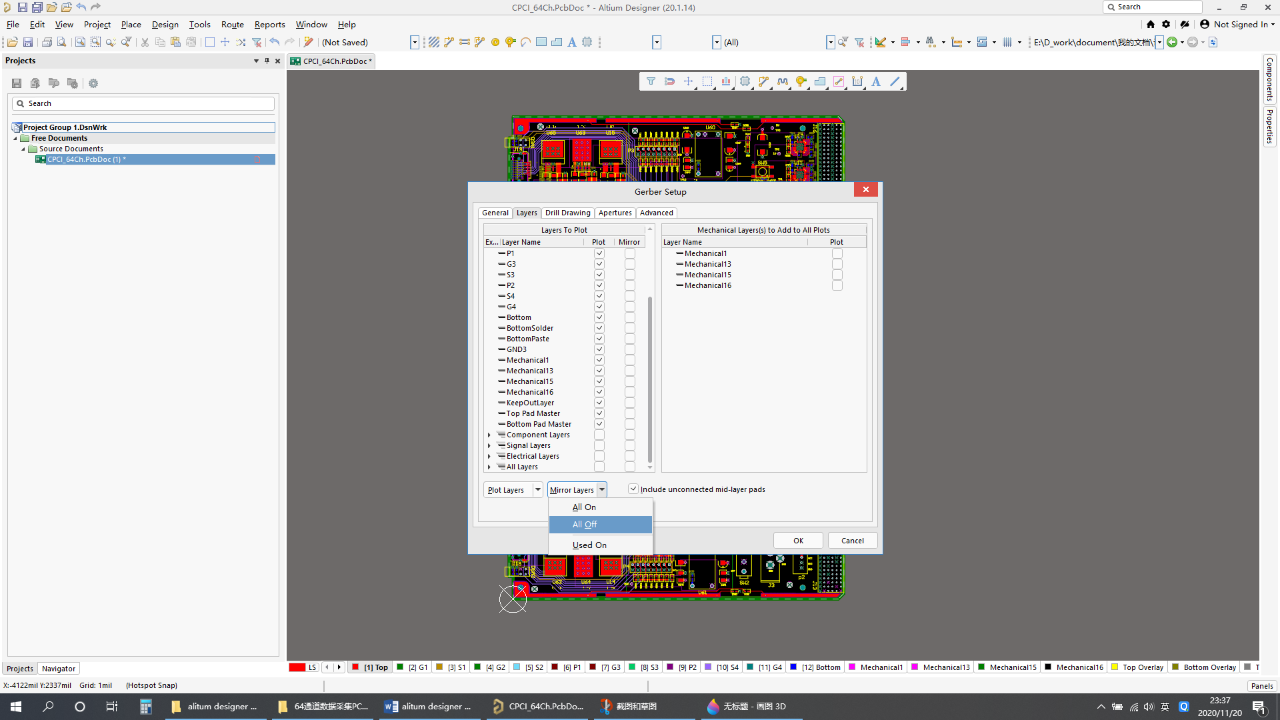
Task: Select the filter icon in the PCB active bar
Action: coord(650,82)
